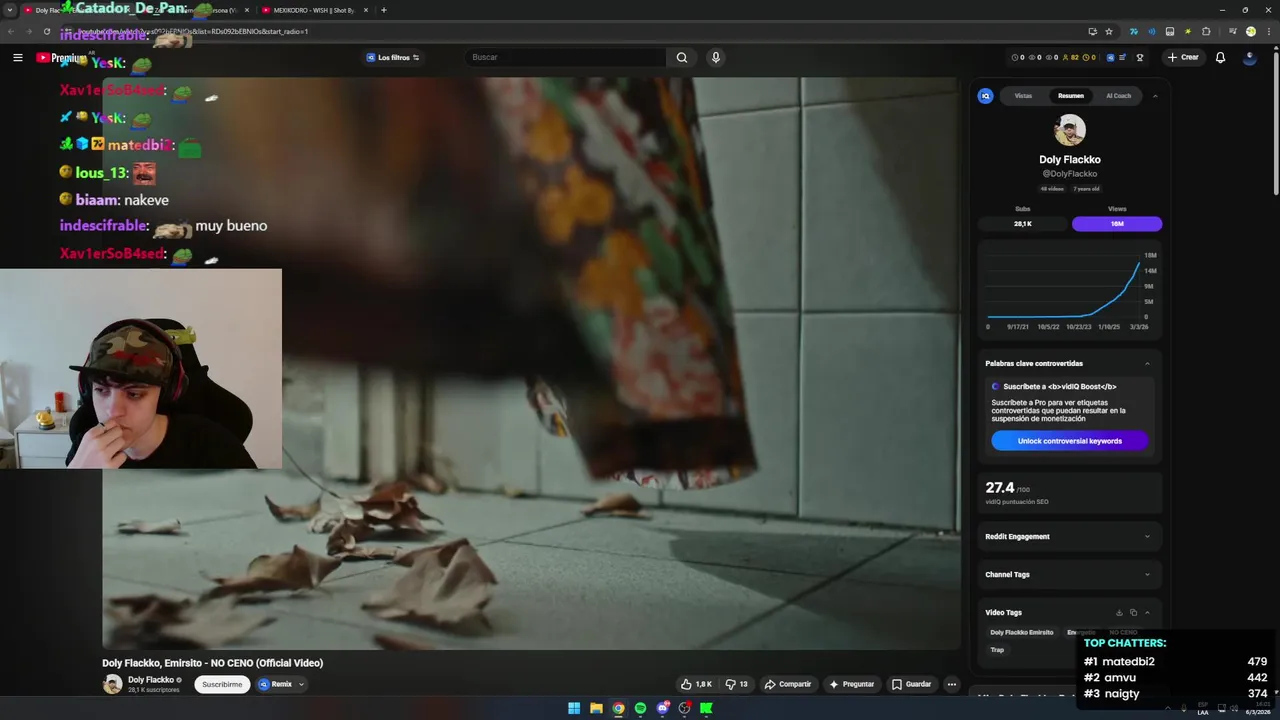Click the Trap video tag

pyautogui.click(x=997, y=650)
